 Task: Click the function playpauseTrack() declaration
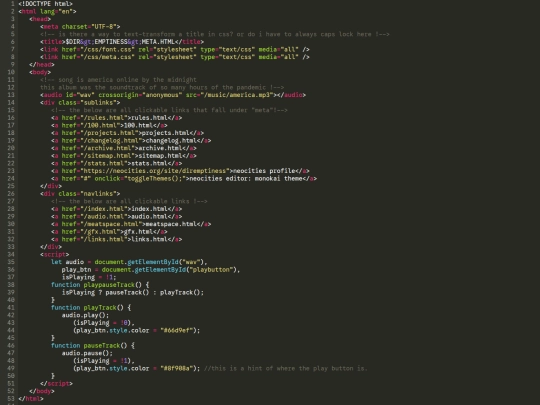[x=100, y=285]
